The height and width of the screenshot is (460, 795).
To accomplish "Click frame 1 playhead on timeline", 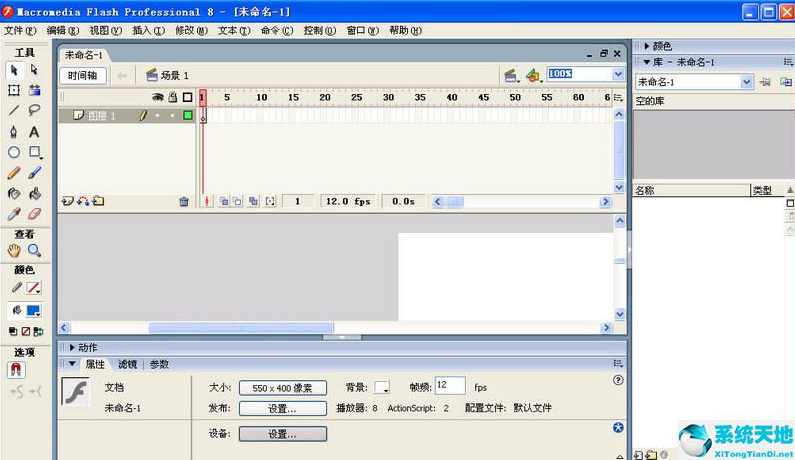I will pyautogui.click(x=203, y=97).
